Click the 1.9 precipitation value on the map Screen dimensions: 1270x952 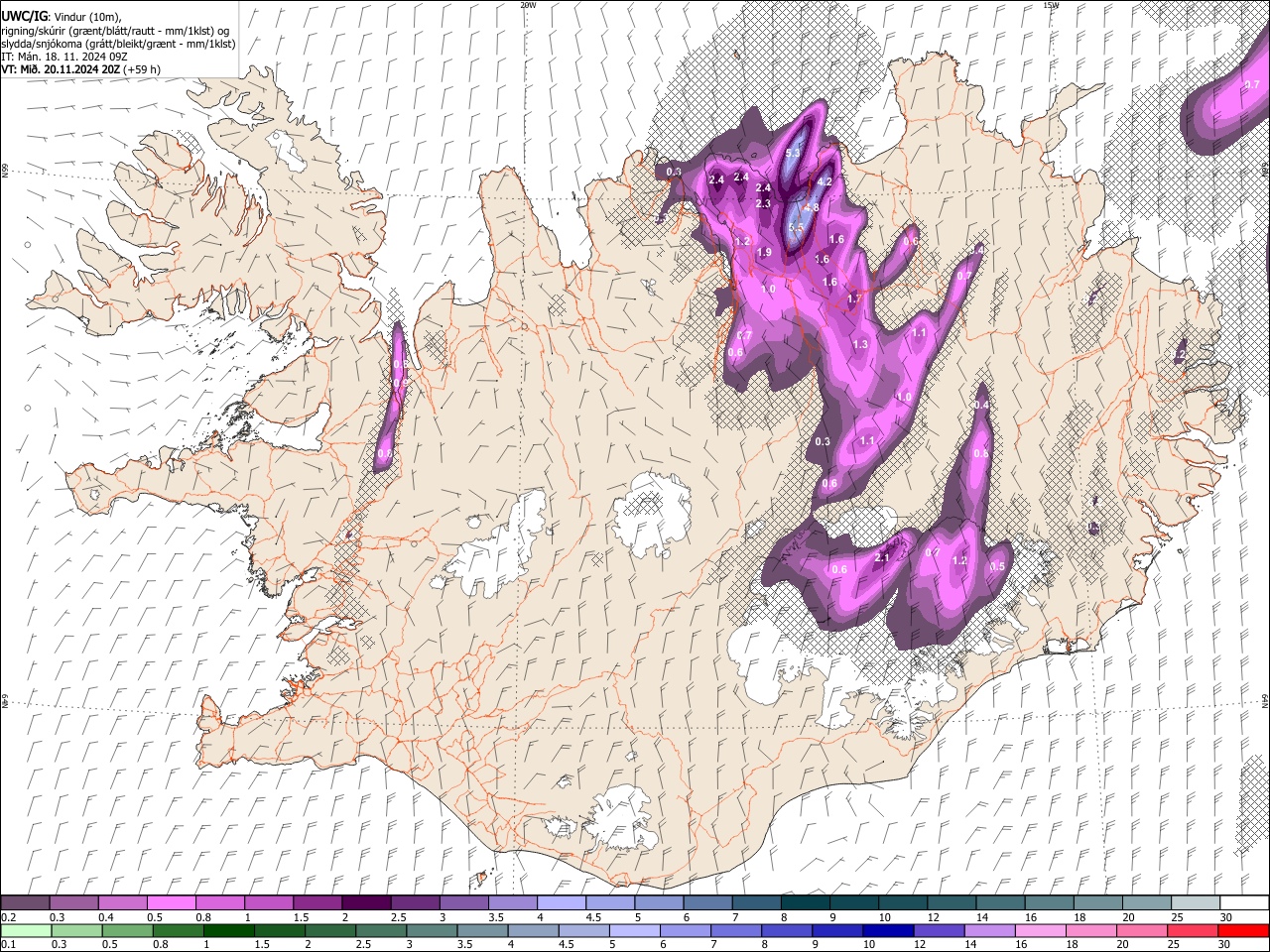point(764,253)
